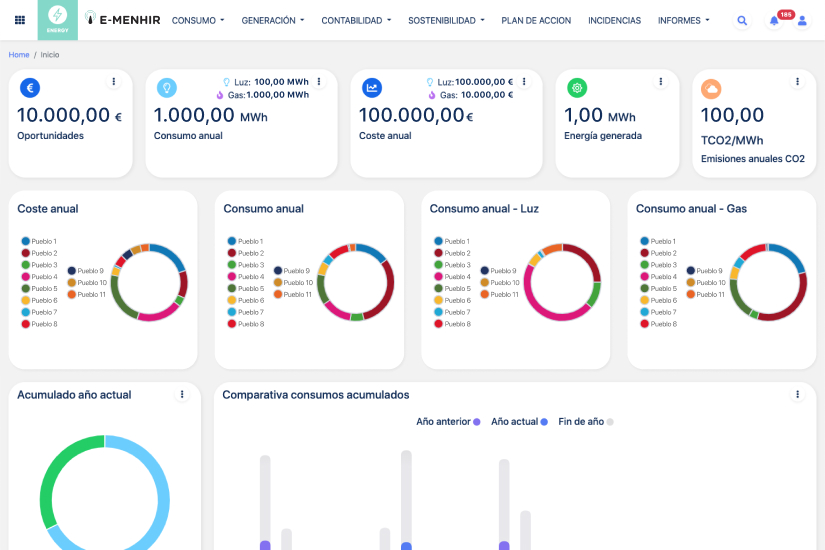Toggle Pueblo 5 in Consumo anual - Luz legend
The width and height of the screenshot is (825, 550).
tap(452, 288)
